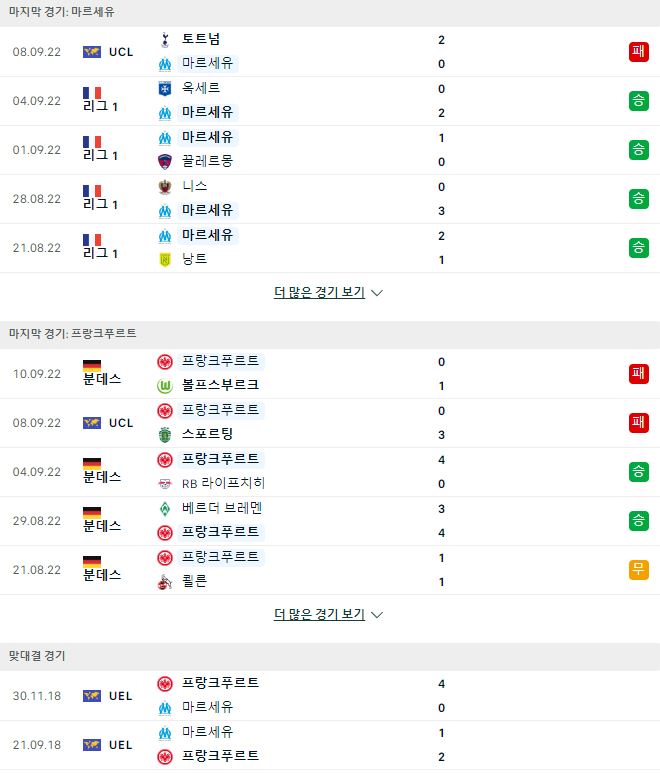Click the Nice club emblem

pyautogui.click(x=165, y=187)
